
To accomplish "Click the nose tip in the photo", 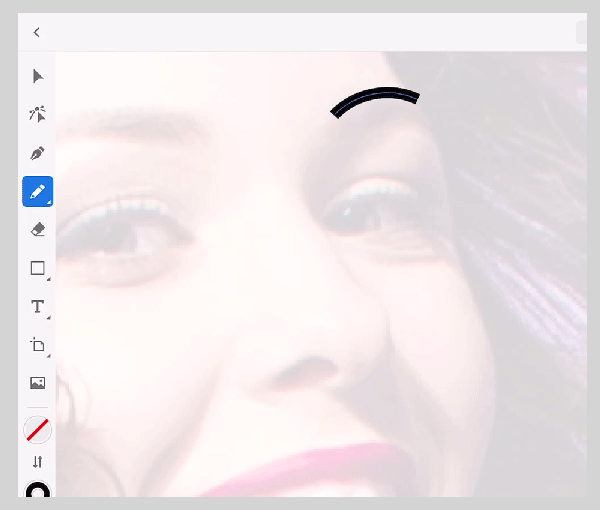I will point(300,372).
